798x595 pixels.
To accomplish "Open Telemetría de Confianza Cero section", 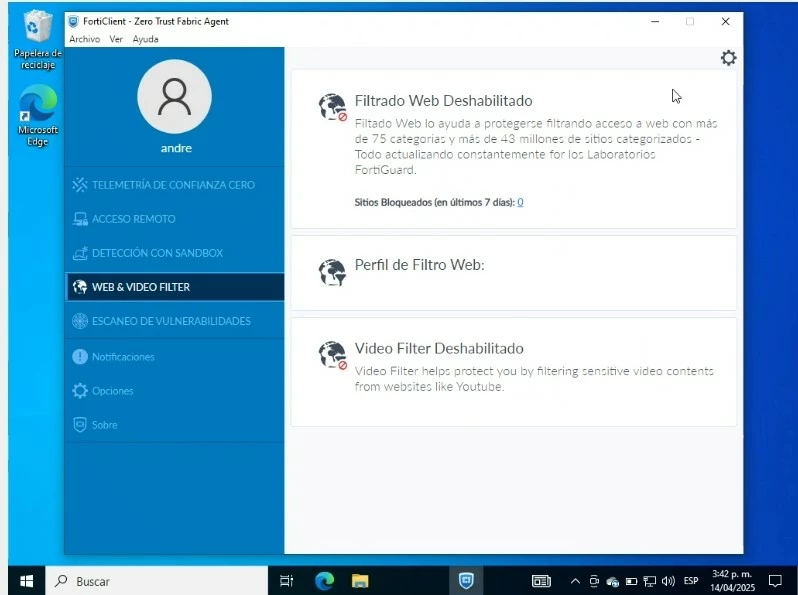I will pyautogui.click(x=175, y=185).
